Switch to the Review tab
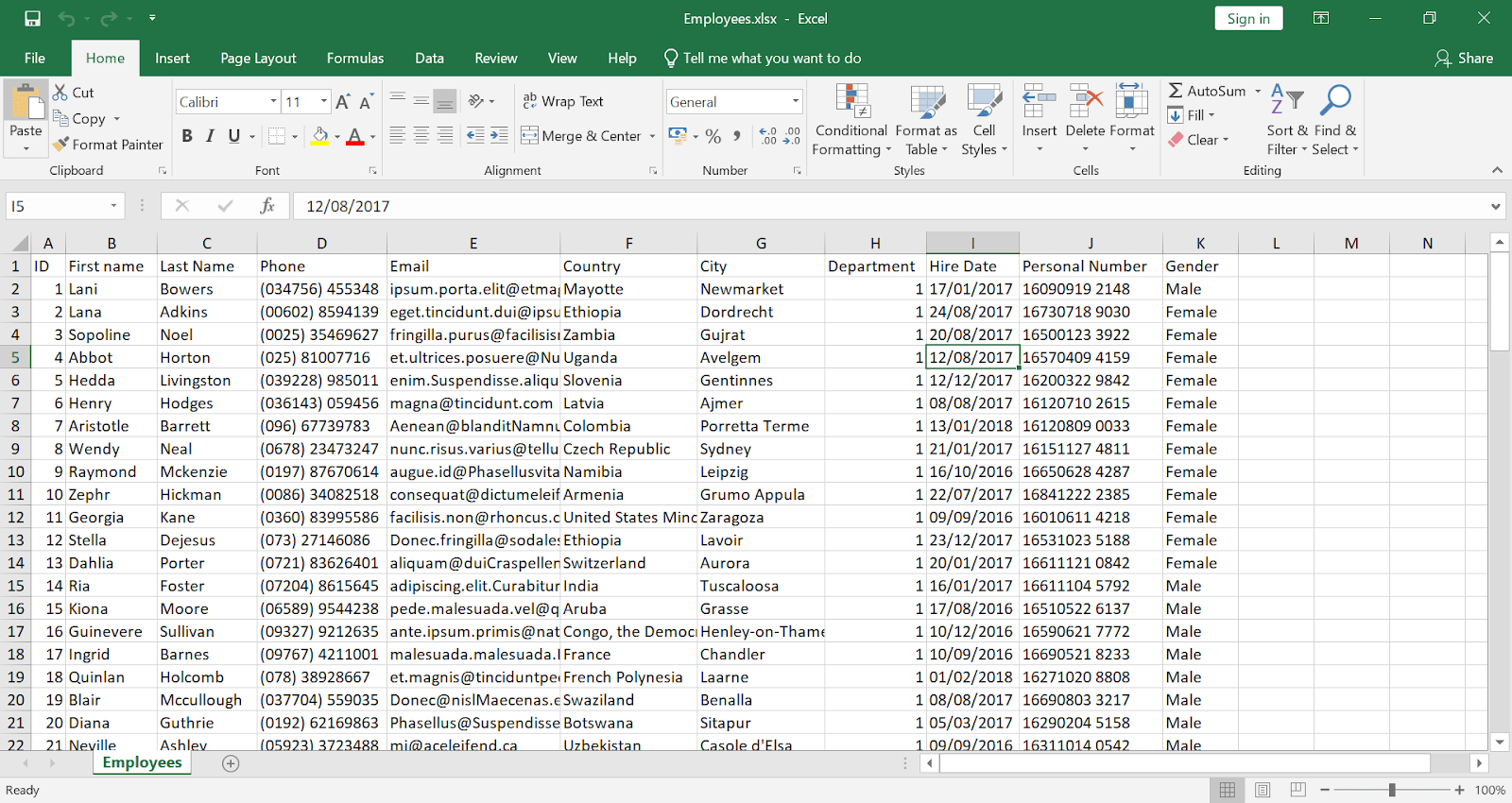This screenshot has height=803, width=1512. [x=495, y=58]
